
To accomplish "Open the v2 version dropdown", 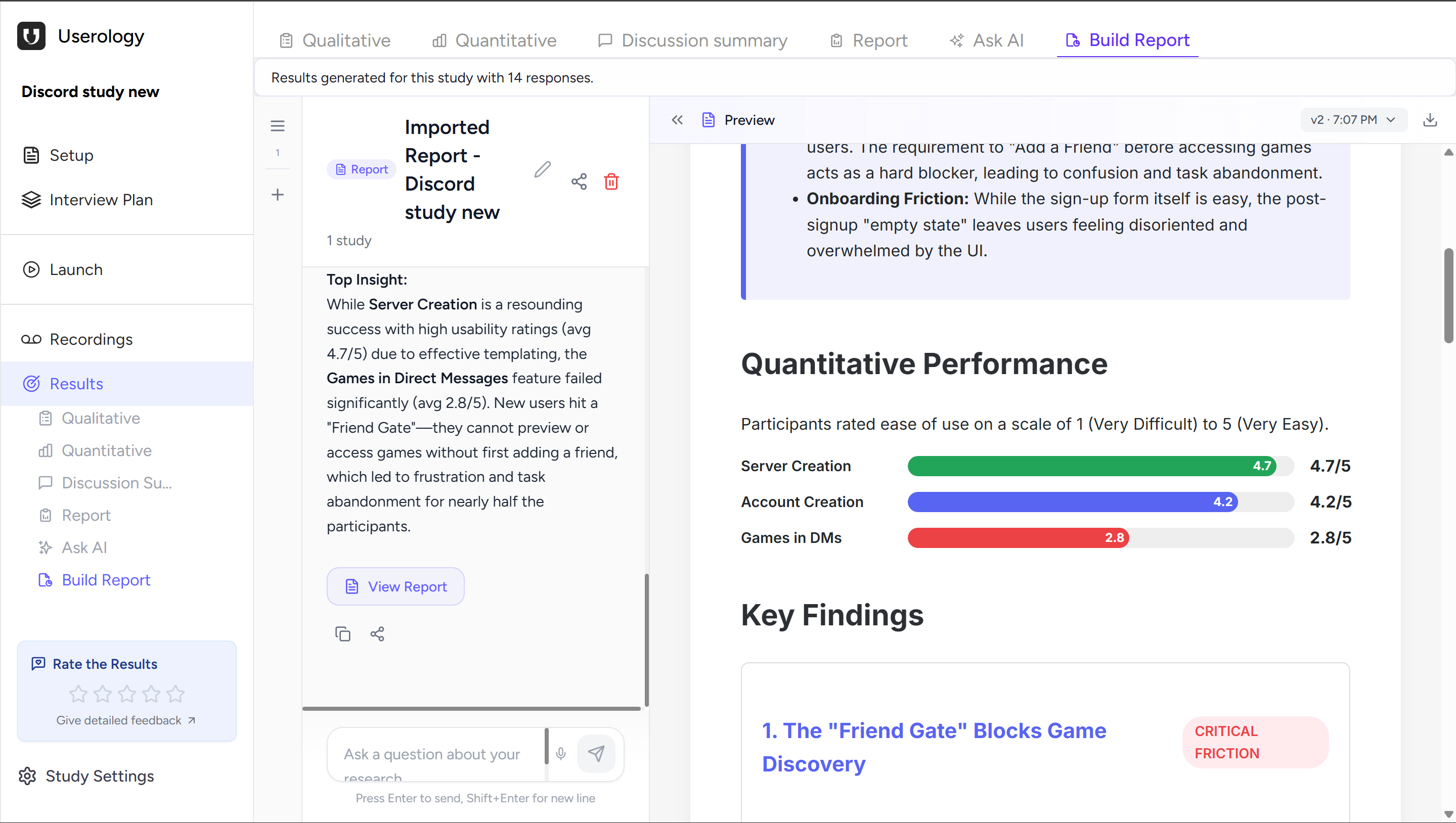I will coord(1352,119).
